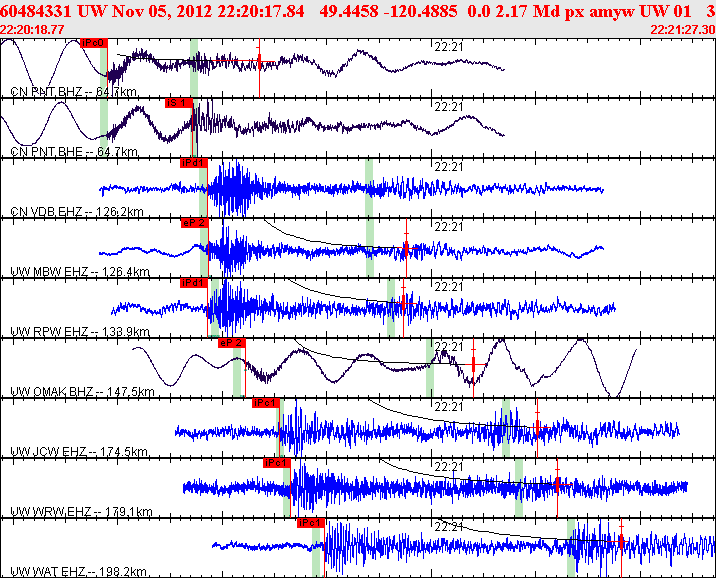The height and width of the screenshot is (578, 716).
Task: Click the later green predicted-arrival bar on OMAK trace
Action: pyautogui.click(x=430, y=368)
